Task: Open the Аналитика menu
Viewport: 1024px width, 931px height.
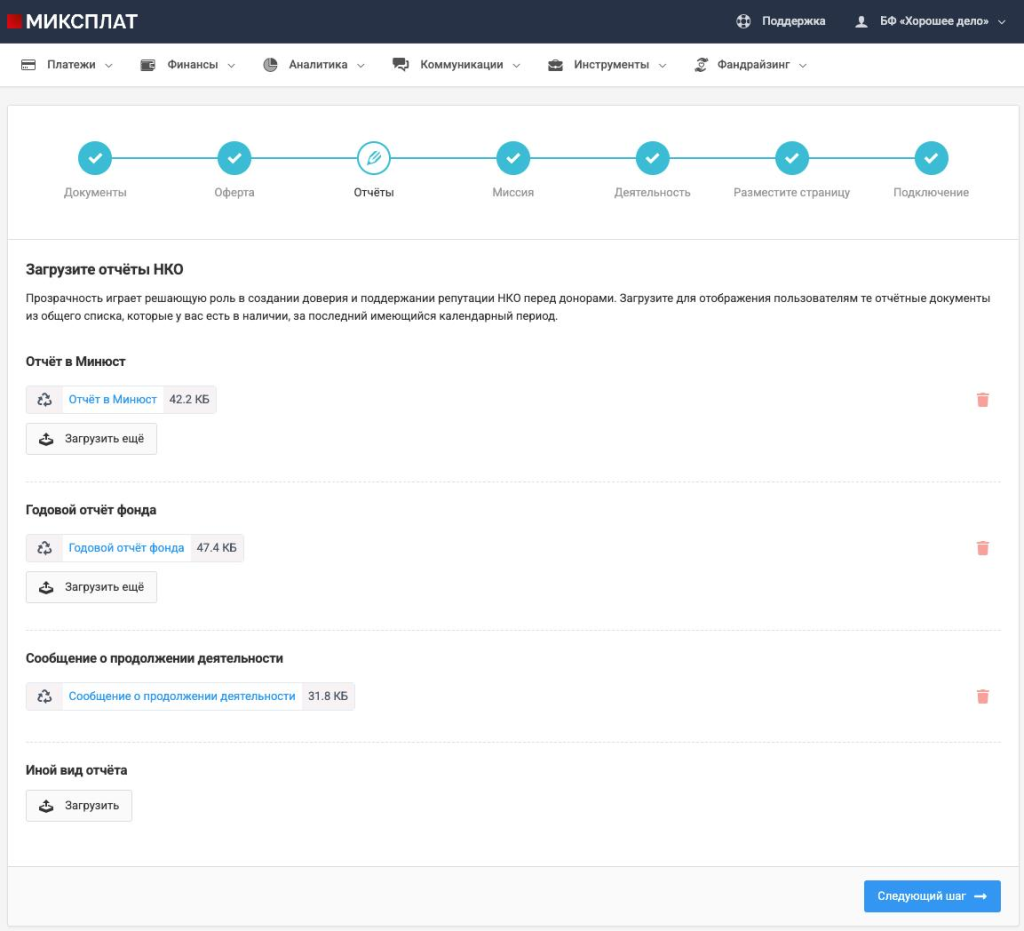Action: pyautogui.click(x=314, y=65)
